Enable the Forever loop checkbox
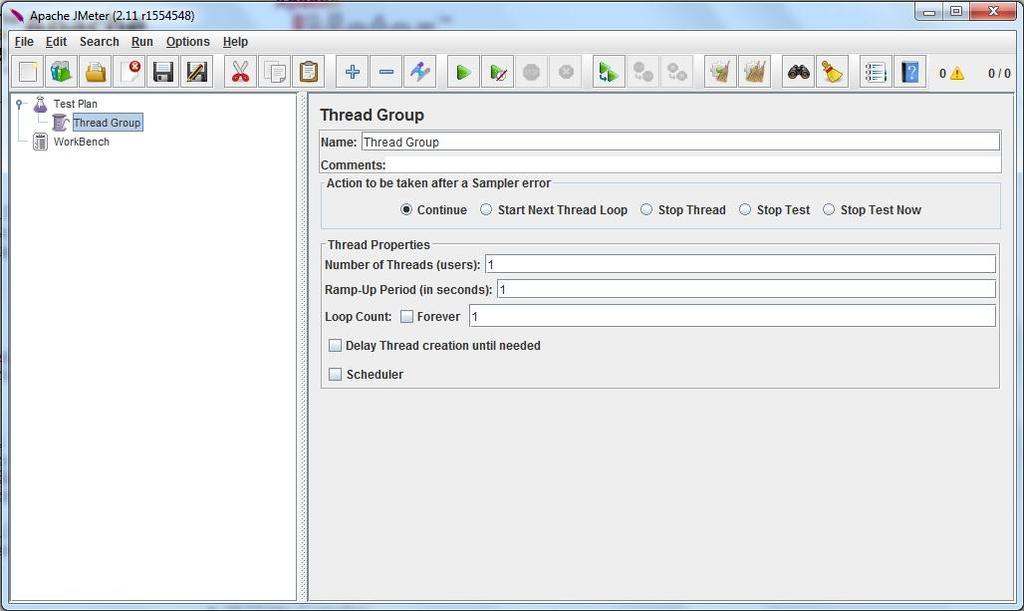 (407, 317)
